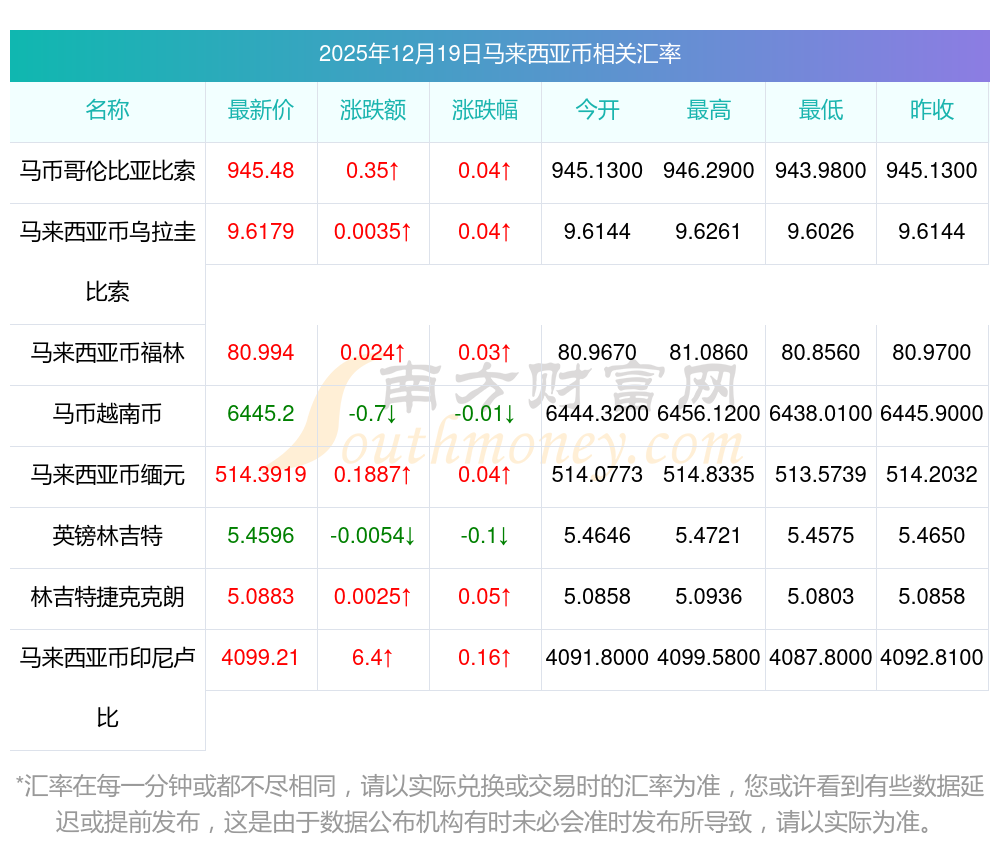The image size is (1000, 853).
Task: Click the 汇率 disclaimer footnote text
Action: 500,804
